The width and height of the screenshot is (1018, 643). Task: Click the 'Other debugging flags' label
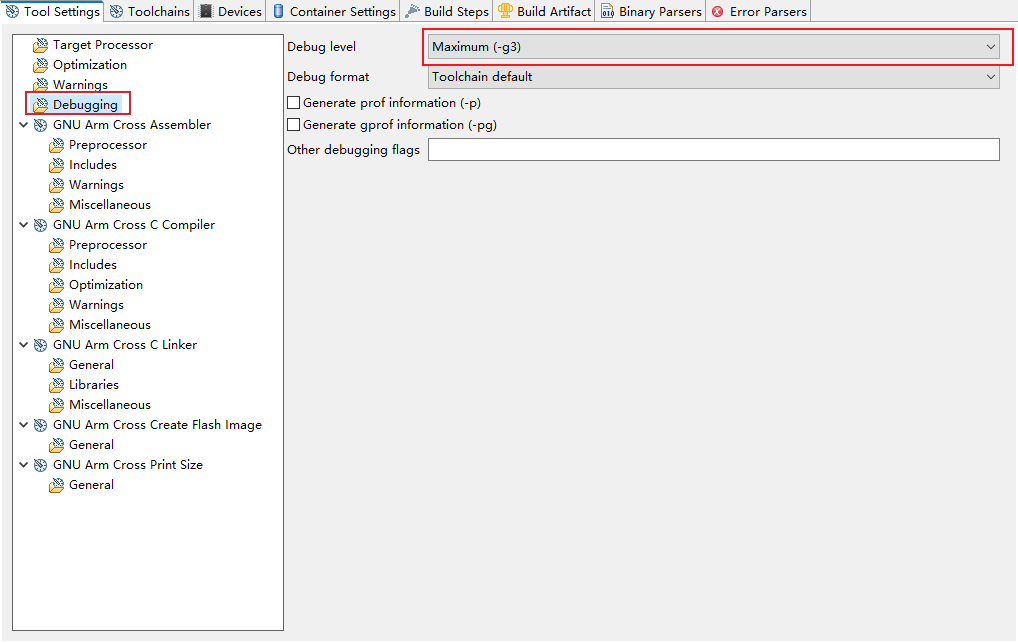click(x=353, y=150)
